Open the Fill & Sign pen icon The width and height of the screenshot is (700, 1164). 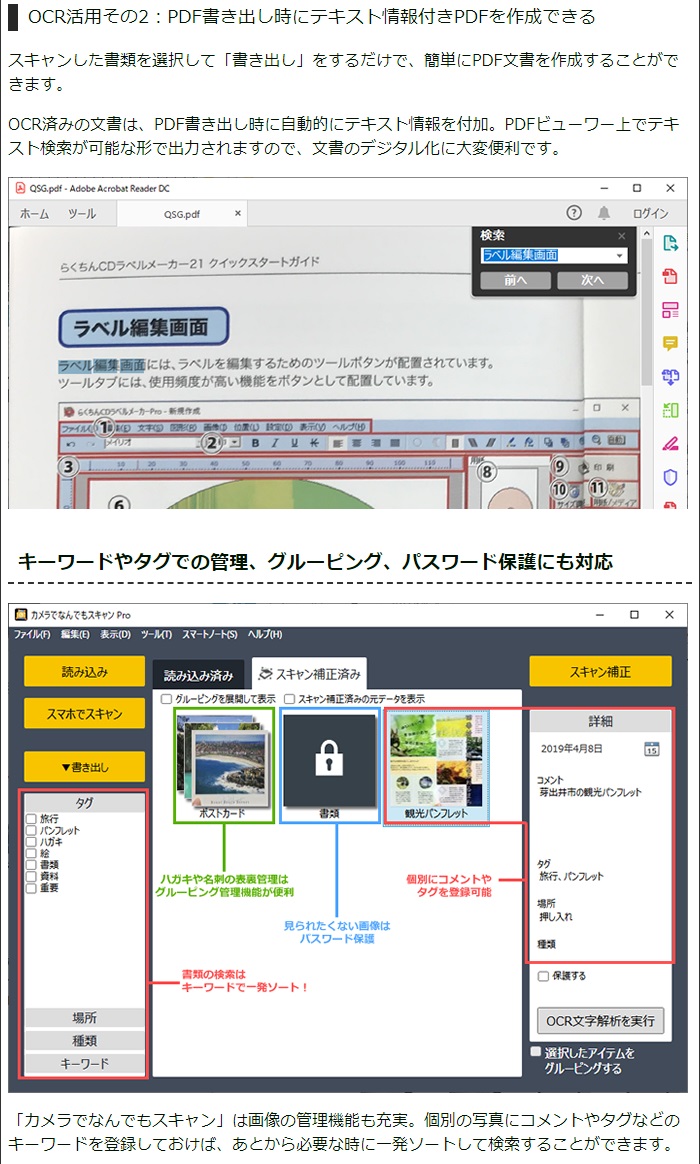point(670,444)
